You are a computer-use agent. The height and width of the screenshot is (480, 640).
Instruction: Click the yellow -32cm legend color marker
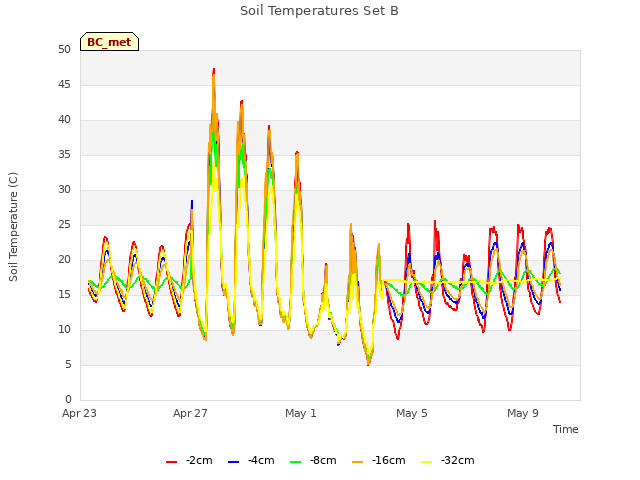tap(427, 462)
